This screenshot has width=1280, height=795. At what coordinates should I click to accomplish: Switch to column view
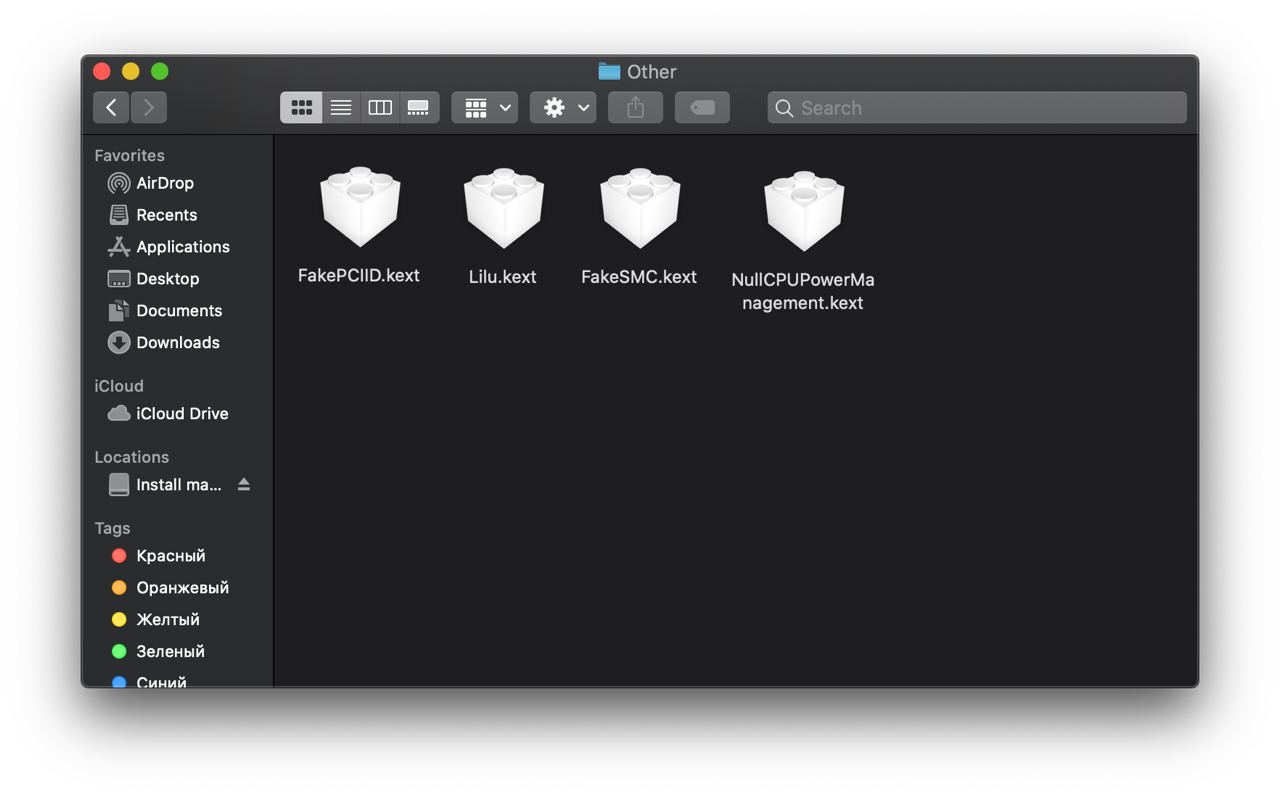click(x=380, y=107)
